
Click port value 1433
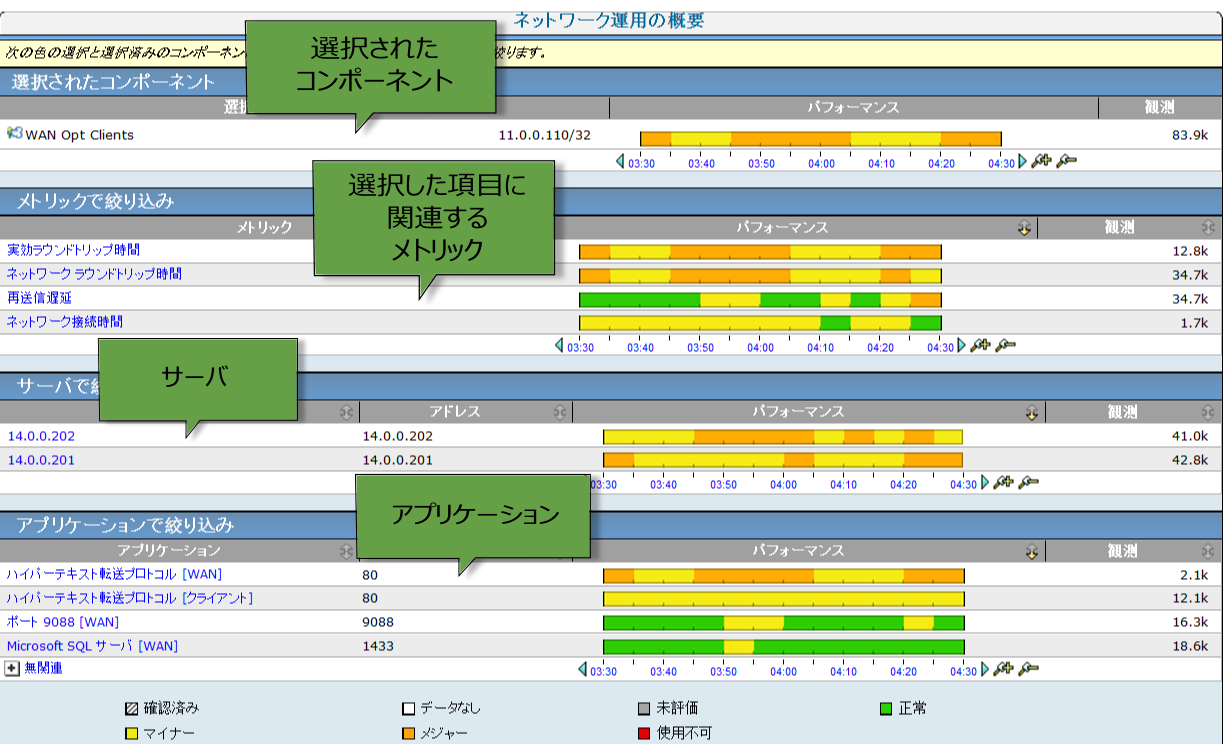coord(378,646)
